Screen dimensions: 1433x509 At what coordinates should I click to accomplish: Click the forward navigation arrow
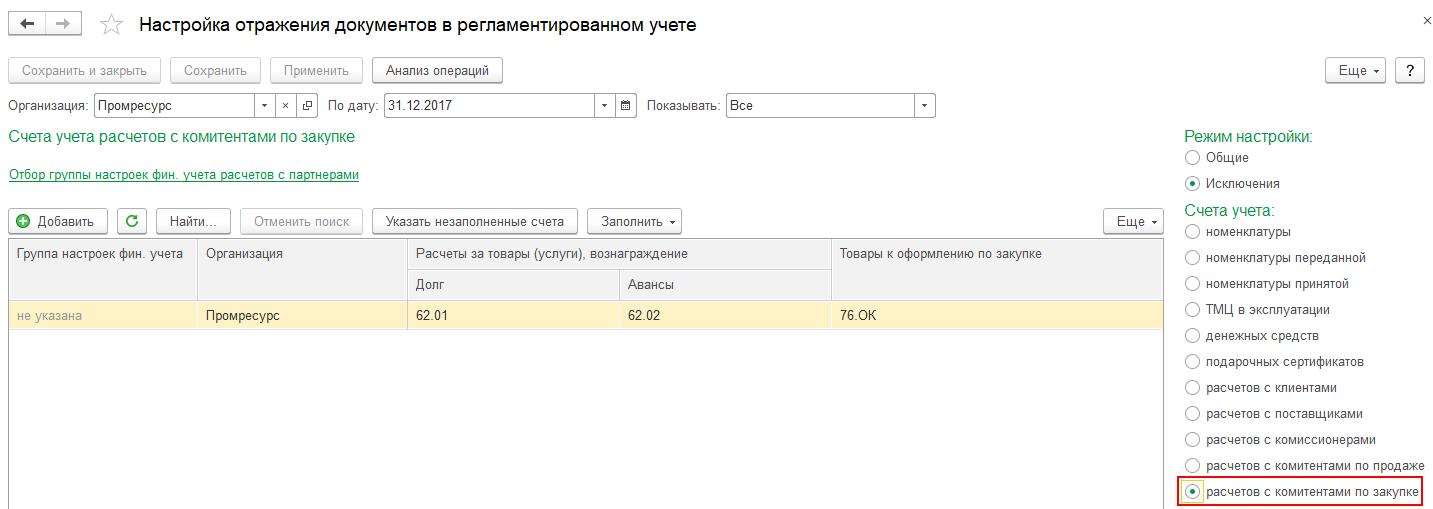click(x=63, y=25)
